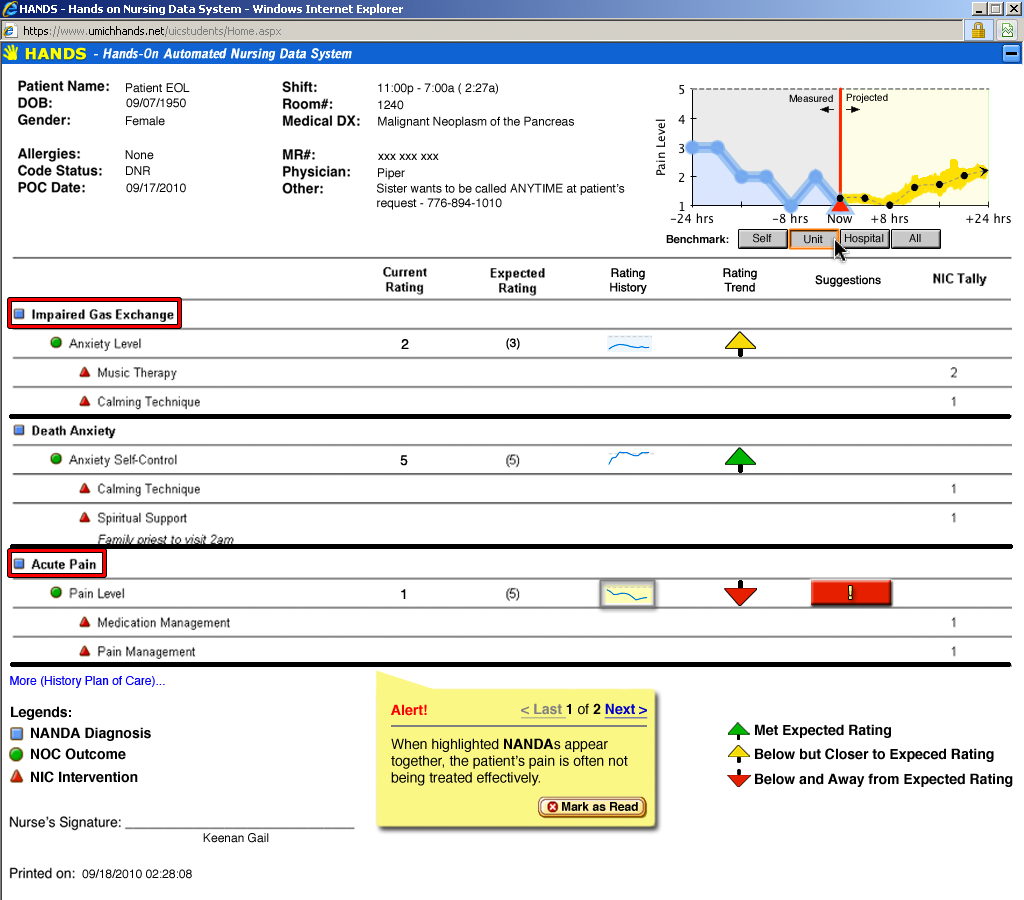Click the Music Therapy intervention label
This screenshot has height=900, width=1024.
tap(137, 372)
